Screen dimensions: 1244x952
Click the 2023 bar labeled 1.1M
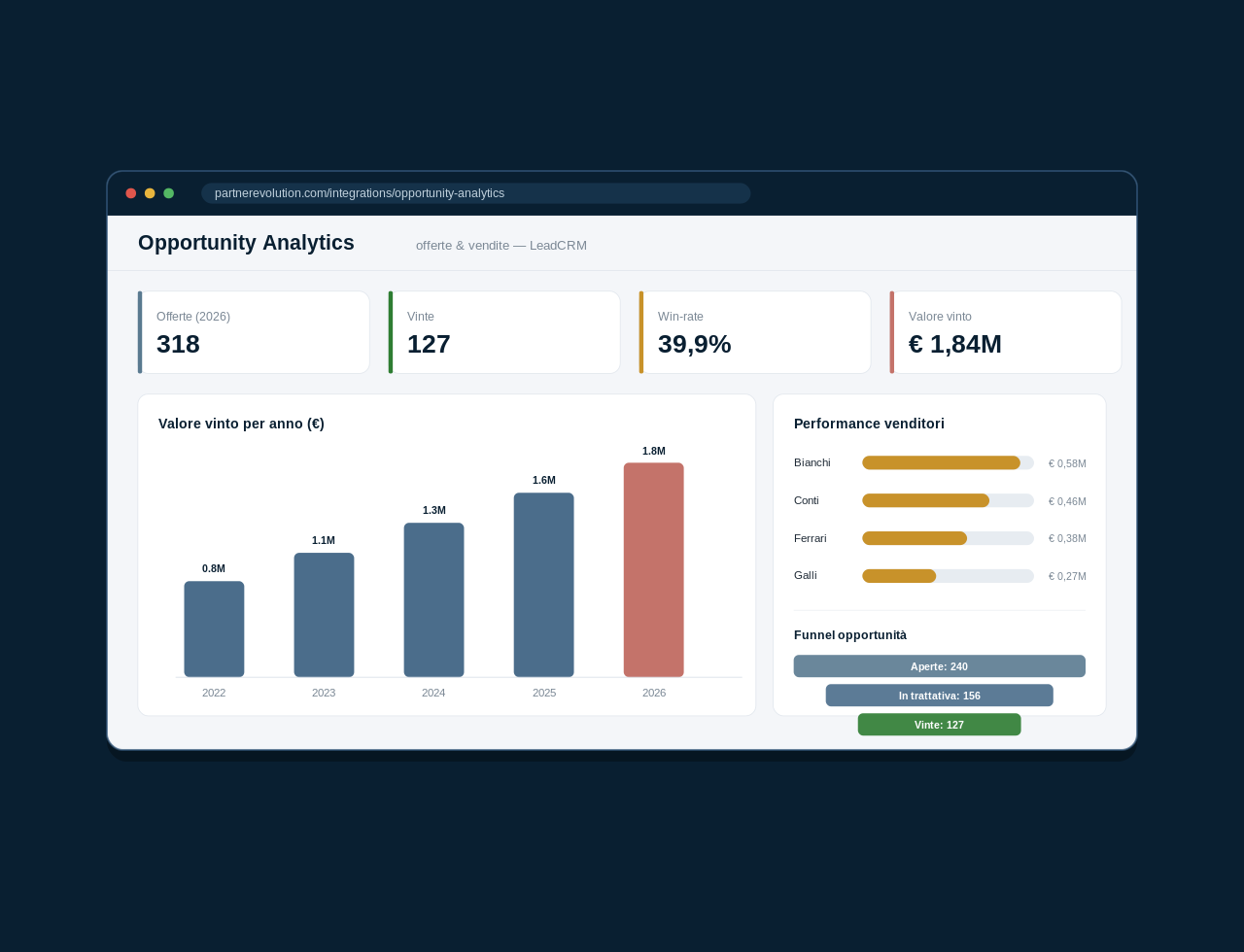(x=324, y=615)
